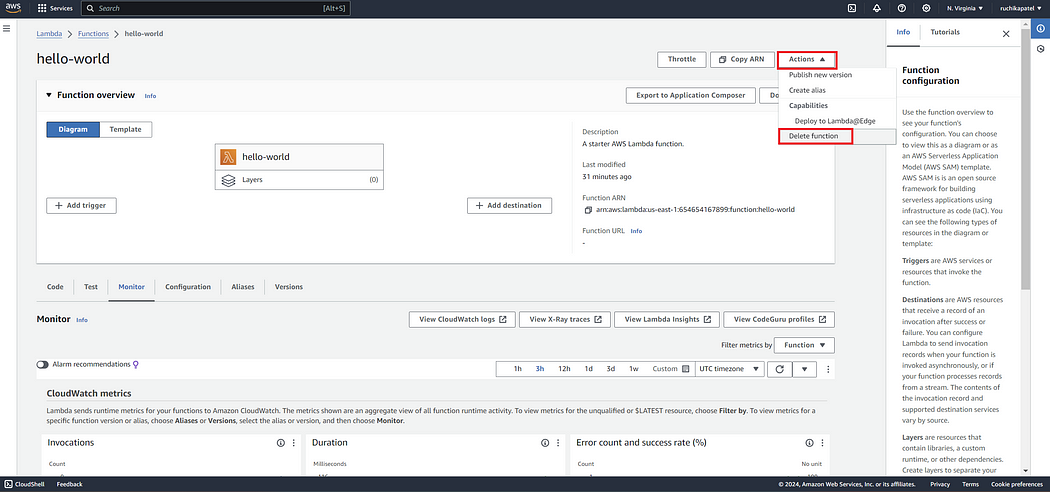
Task: Click the clock icon in the right rail
Action: pyautogui.click(x=1041, y=49)
